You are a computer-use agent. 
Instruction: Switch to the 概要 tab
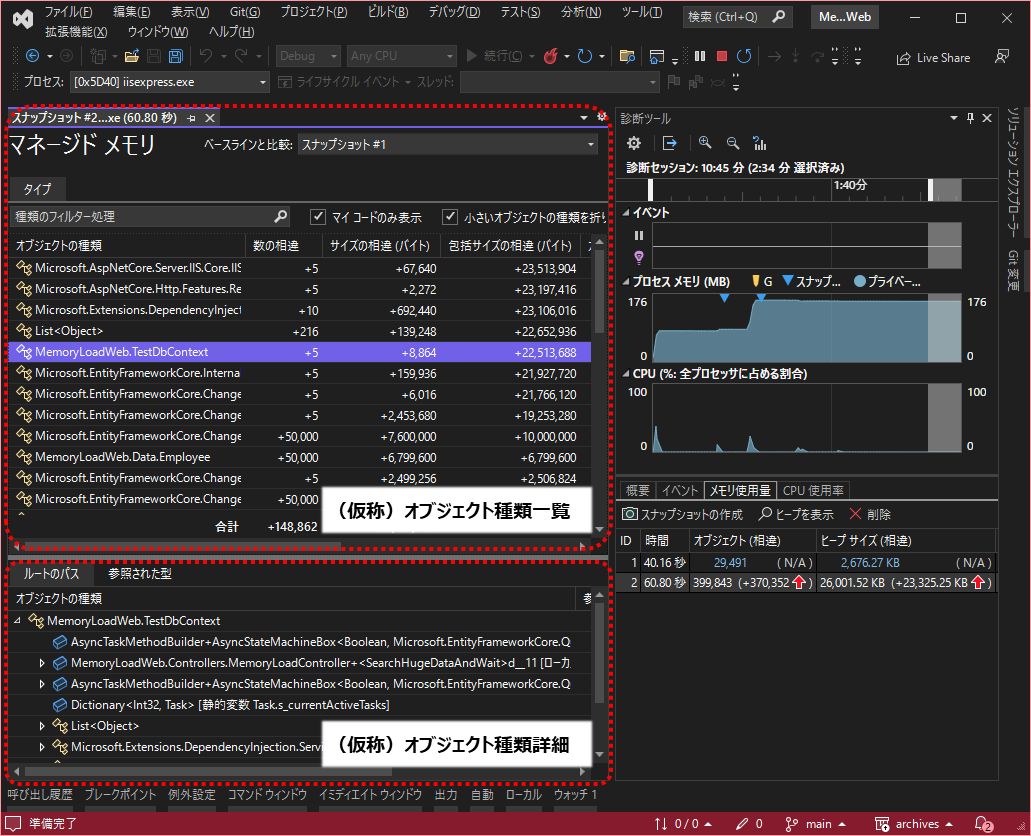point(638,490)
